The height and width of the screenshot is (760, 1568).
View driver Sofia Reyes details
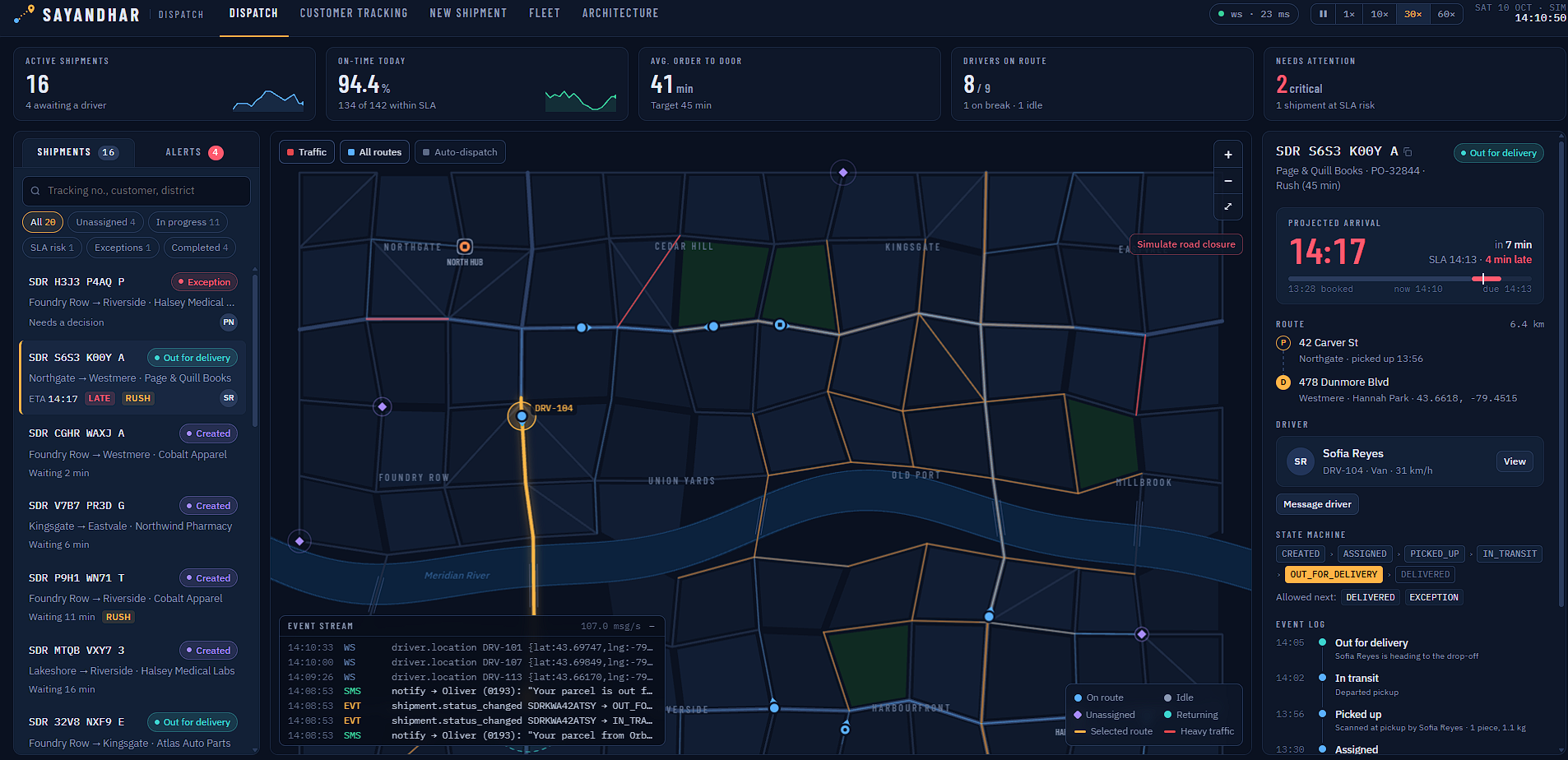click(x=1515, y=461)
